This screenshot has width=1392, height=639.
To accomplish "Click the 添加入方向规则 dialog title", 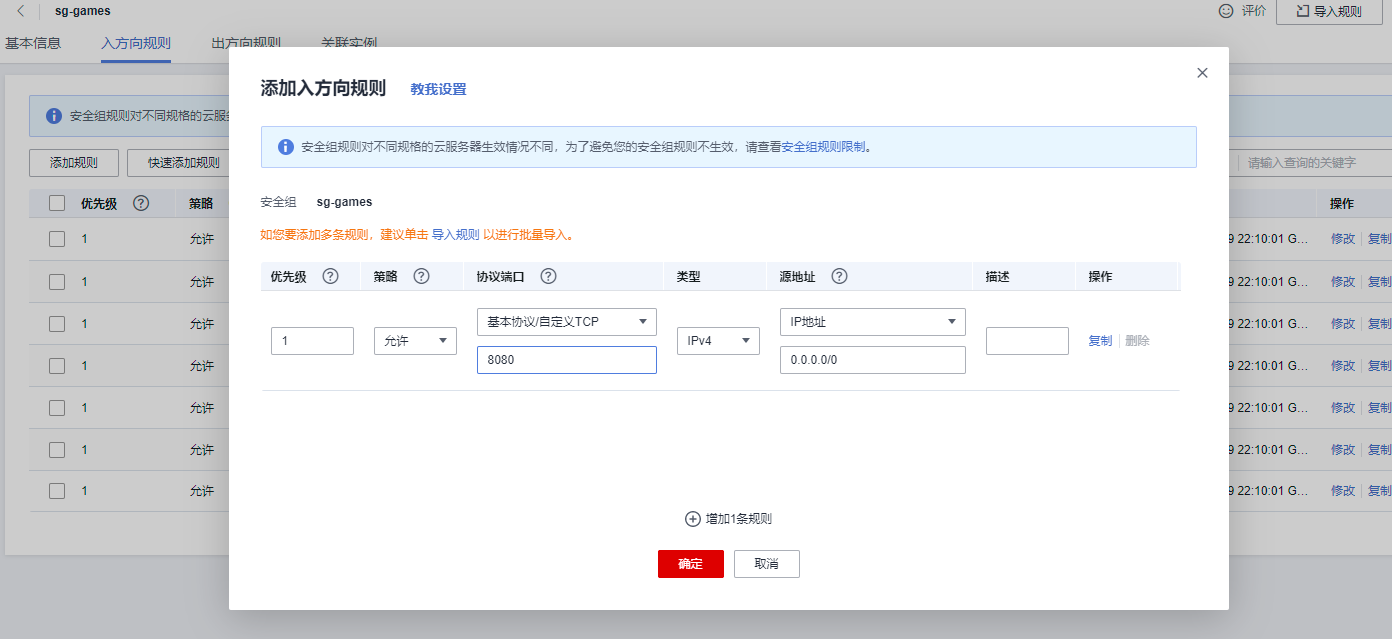I will click(323, 88).
